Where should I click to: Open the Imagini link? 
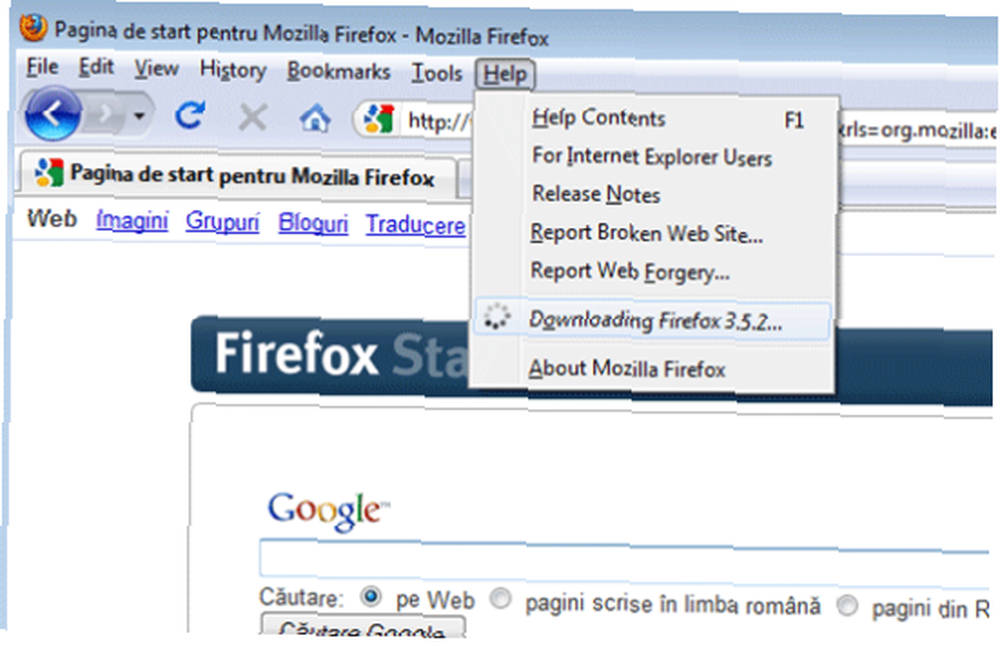(131, 221)
